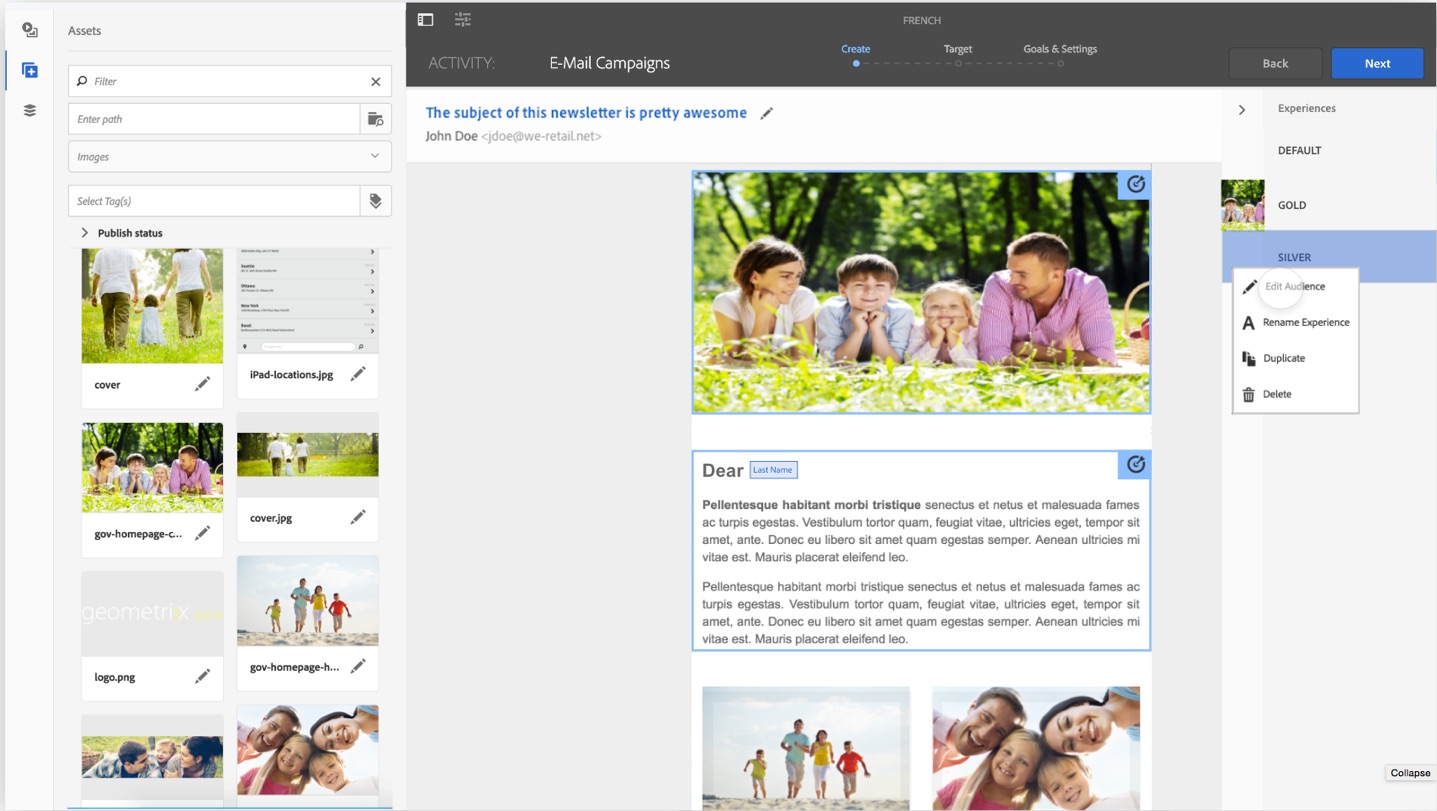Edit the newsletter subject pencil icon

(766, 113)
